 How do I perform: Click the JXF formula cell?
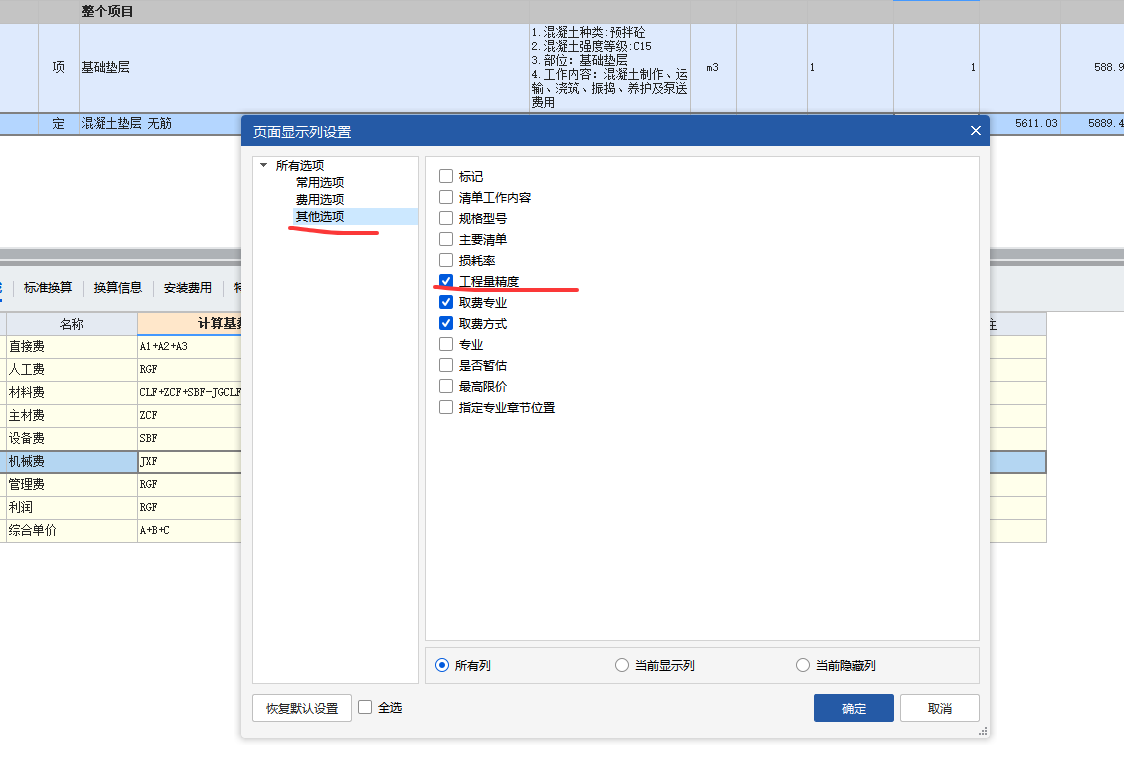(189, 462)
